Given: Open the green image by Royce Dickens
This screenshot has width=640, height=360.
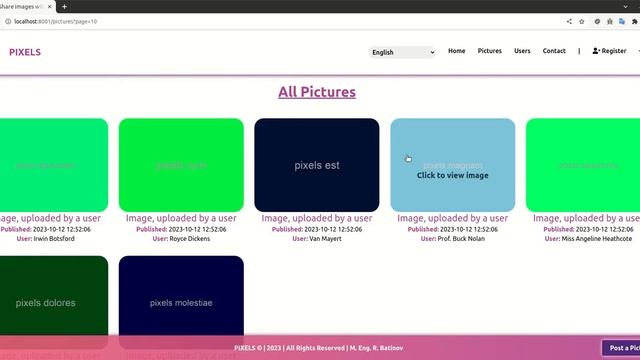Looking at the screenshot, I should [181, 165].
